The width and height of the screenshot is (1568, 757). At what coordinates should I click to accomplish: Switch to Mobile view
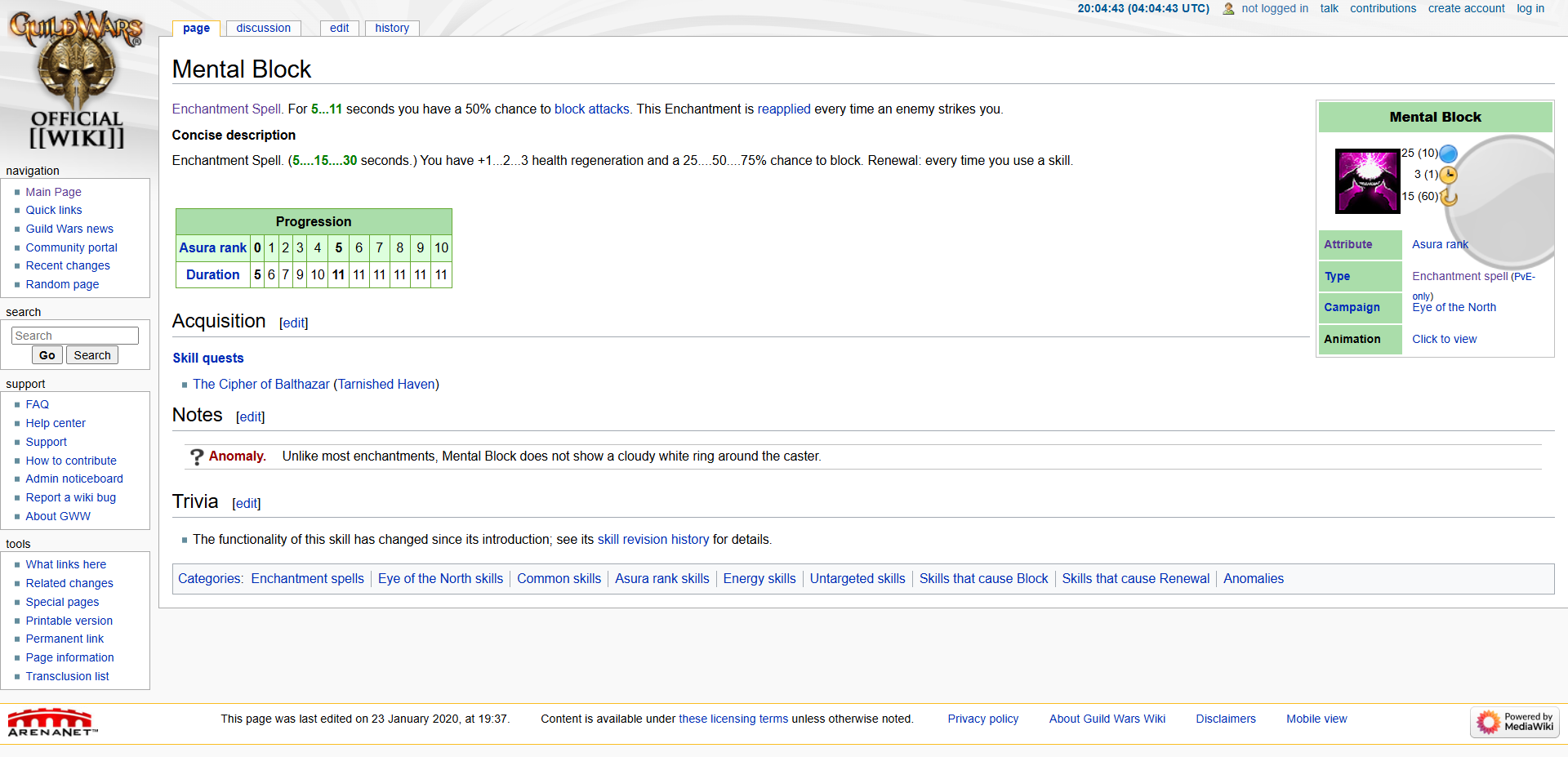(1316, 719)
